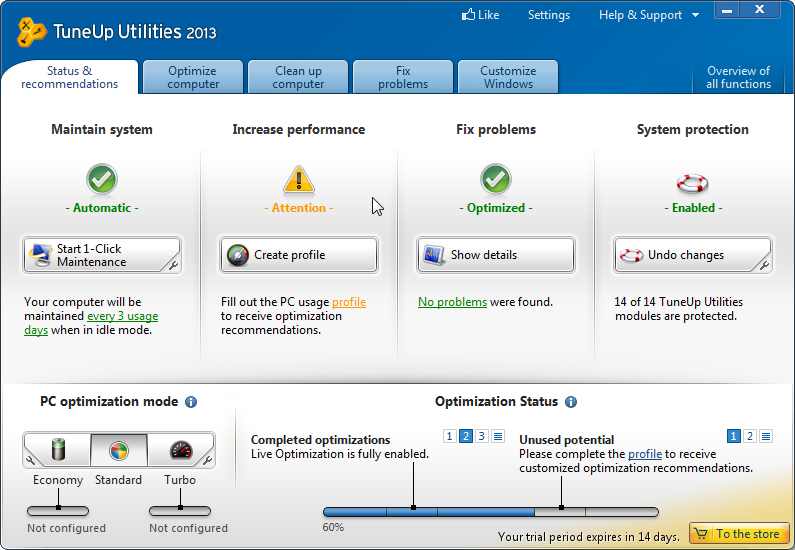Screen dimensions: 795x550
Task: Open Overview of all functions
Action: (738, 77)
